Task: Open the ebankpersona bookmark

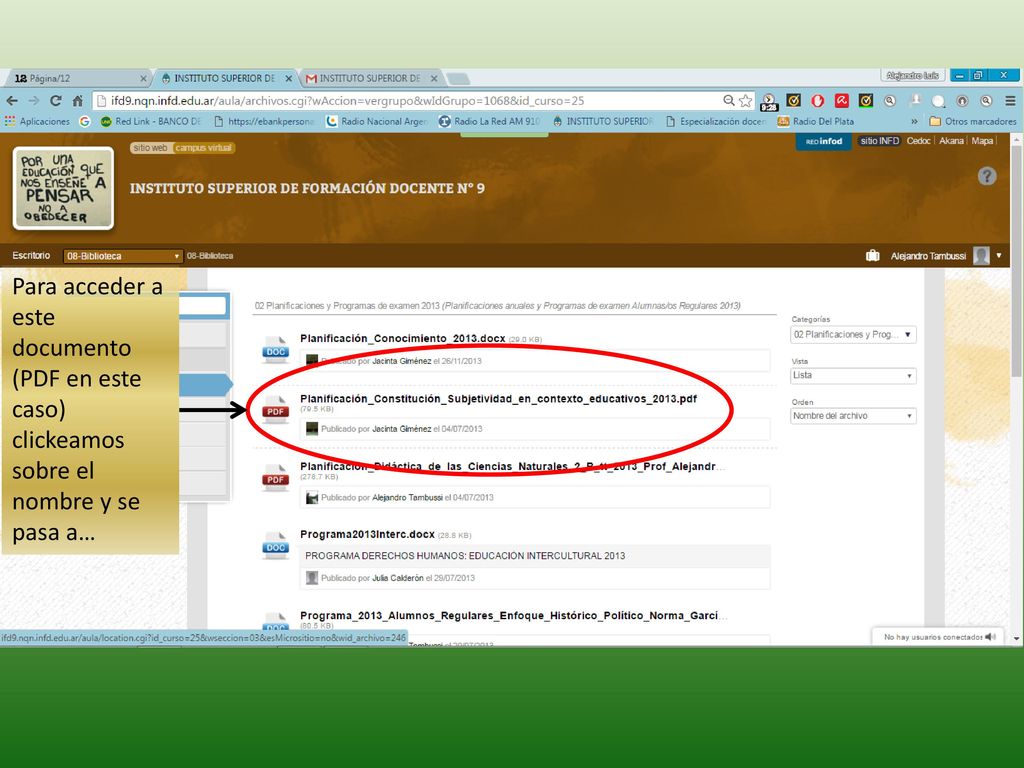Action: pyautogui.click(x=264, y=121)
